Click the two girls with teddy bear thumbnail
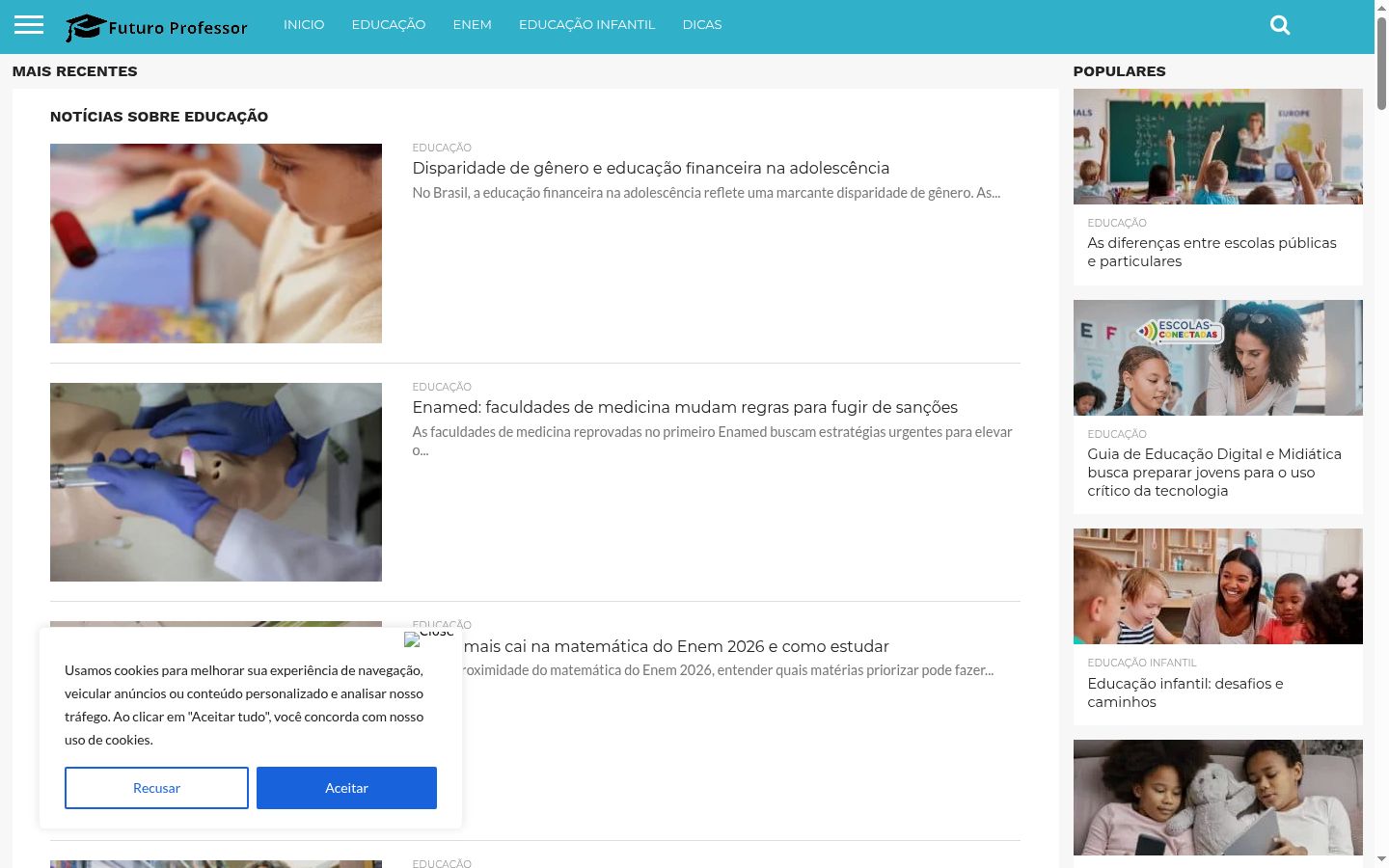Screen dimensions: 1389x868 pos(1218,798)
